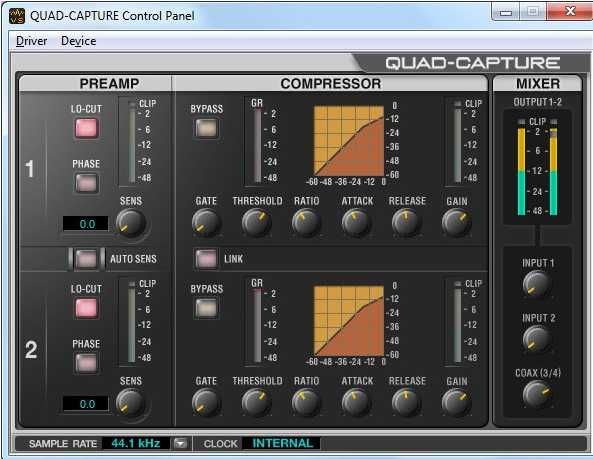The image size is (593, 459).
Task: Click channel 2 SENS value field 0.0
Action: click(x=86, y=404)
